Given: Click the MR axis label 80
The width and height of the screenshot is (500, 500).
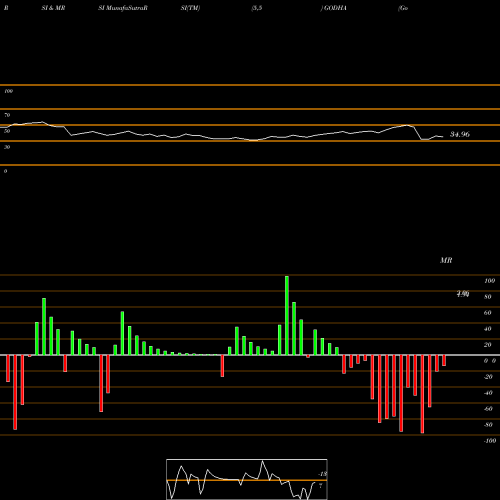Looking at the screenshot, I should pos(488,297).
